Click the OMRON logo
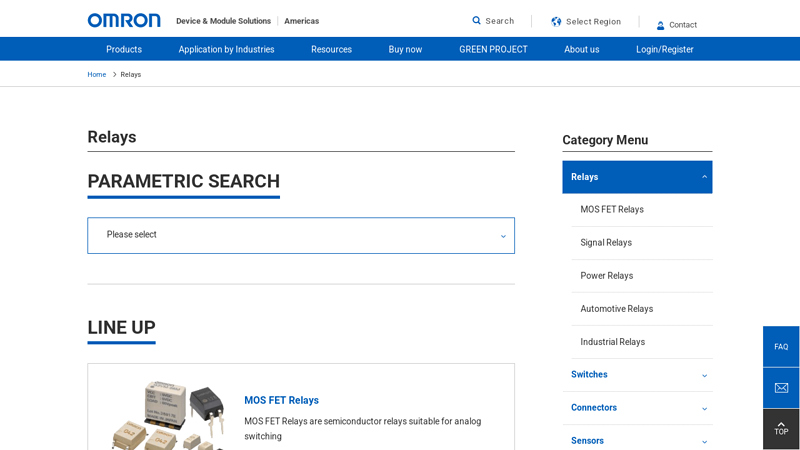 coord(124,20)
